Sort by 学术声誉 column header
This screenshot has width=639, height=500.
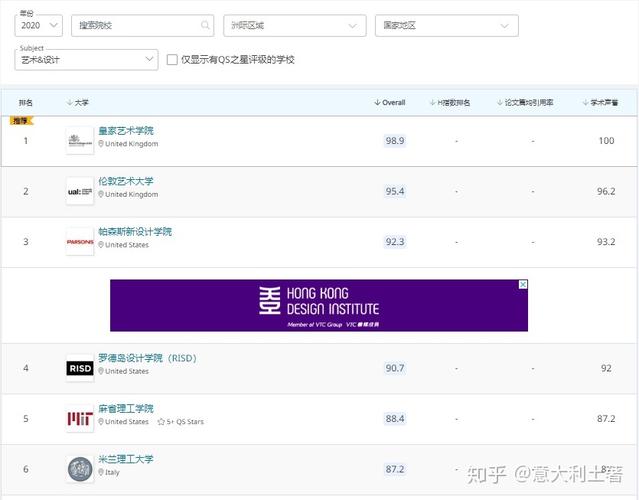coord(600,102)
